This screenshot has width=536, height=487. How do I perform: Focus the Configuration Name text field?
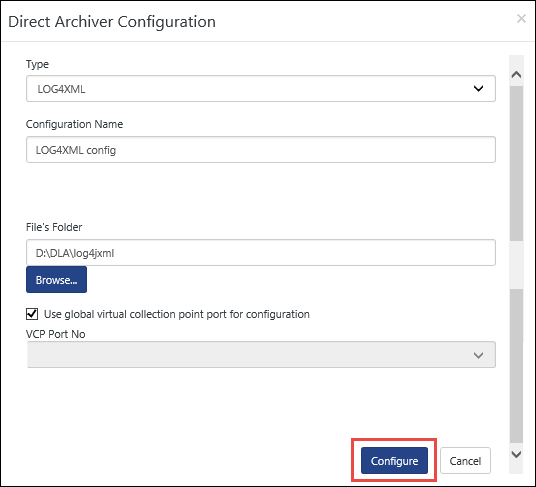[261, 150]
